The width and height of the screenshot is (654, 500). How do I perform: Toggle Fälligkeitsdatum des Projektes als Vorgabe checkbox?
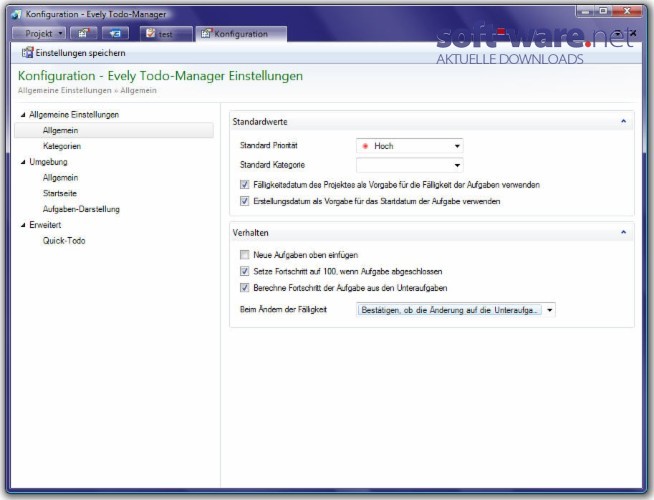coord(244,184)
